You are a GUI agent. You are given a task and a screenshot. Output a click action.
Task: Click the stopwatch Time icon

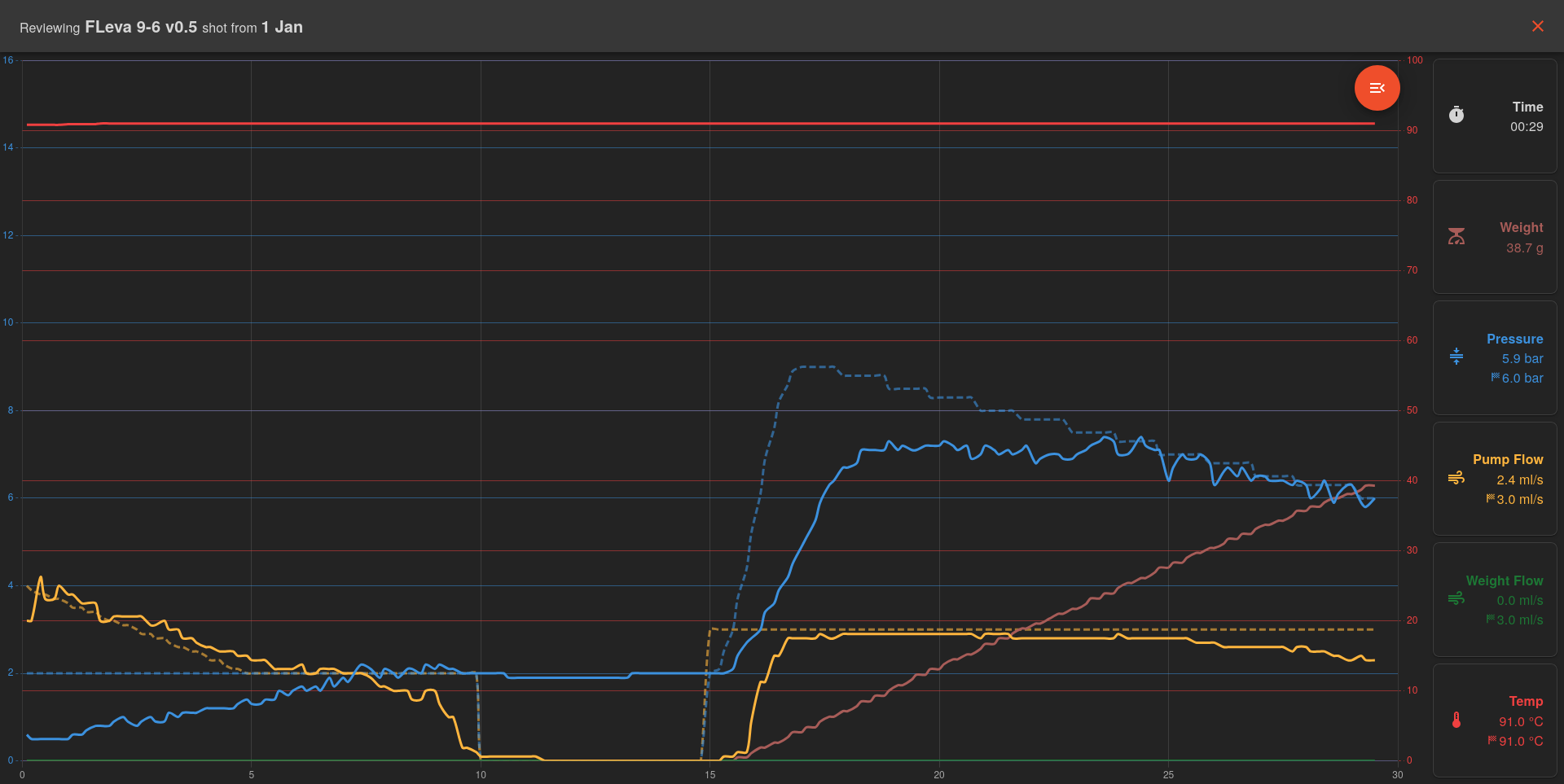(1456, 115)
